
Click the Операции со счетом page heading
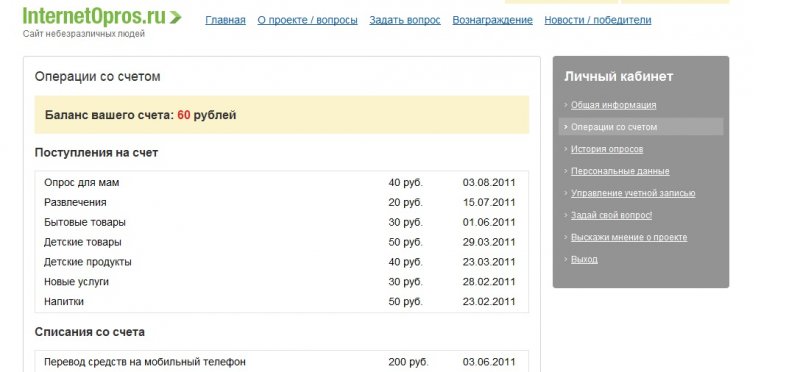(x=97, y=77)
